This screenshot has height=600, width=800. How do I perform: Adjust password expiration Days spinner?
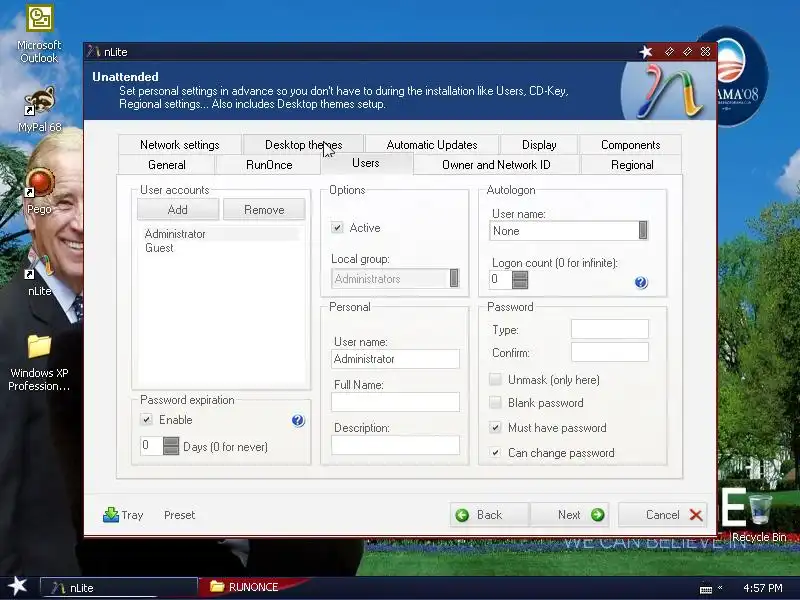171,446
